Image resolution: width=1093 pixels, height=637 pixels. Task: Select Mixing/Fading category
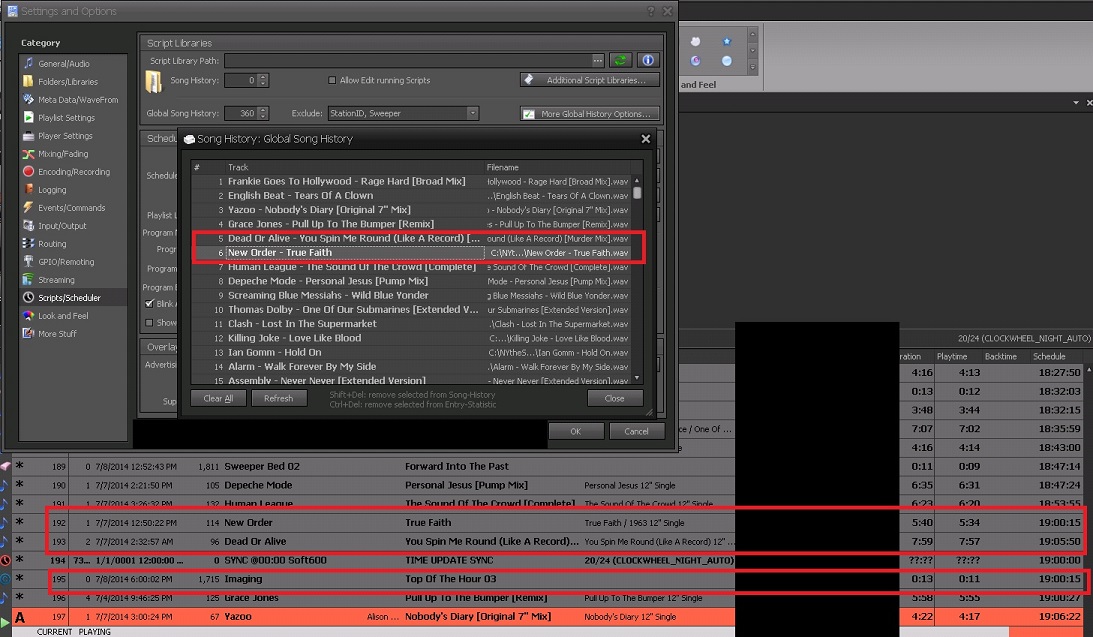click(63, 154)
